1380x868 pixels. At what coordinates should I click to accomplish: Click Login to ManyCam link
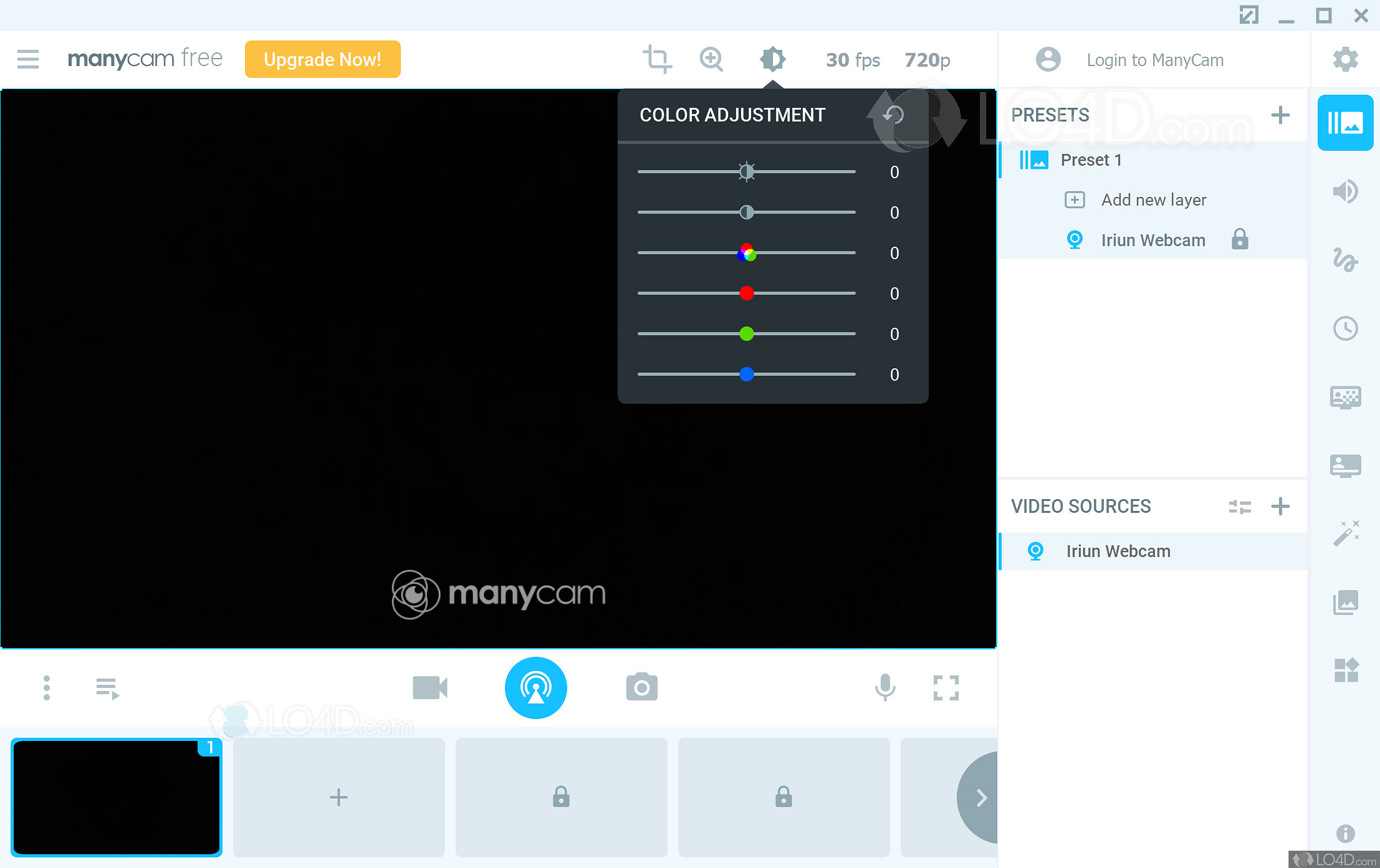1154,60
